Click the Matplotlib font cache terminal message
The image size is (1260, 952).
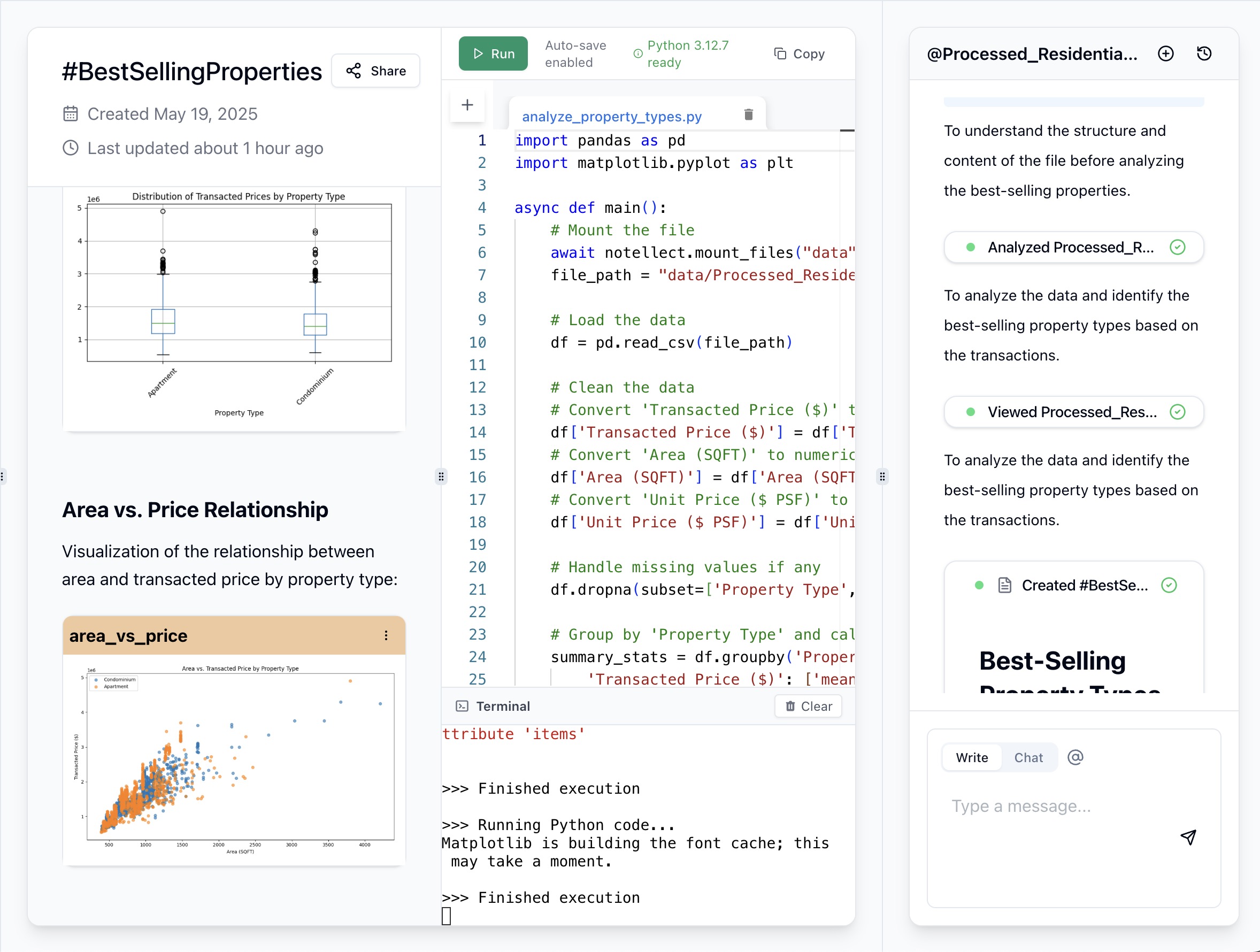636,852
